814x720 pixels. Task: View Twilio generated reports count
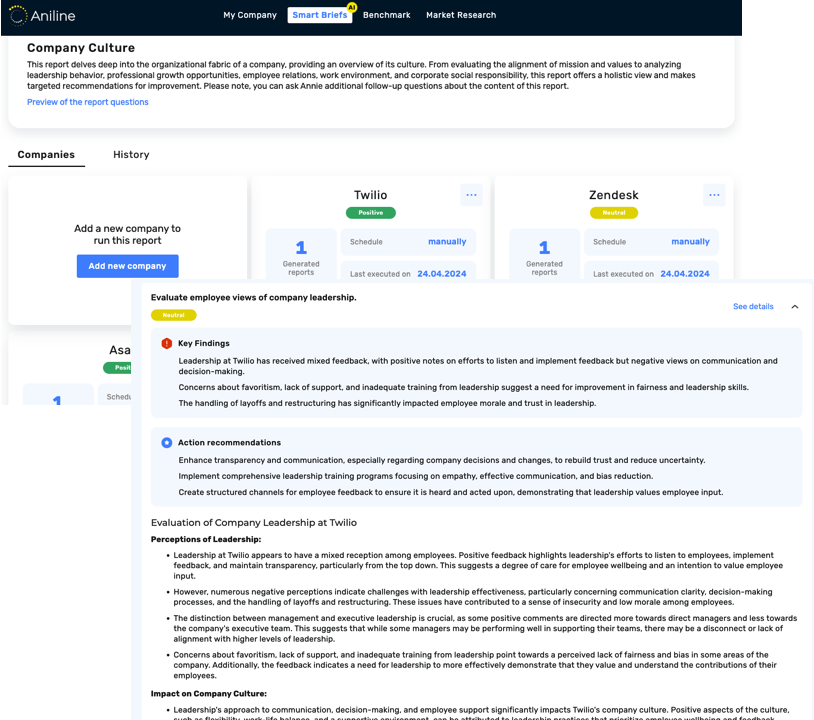click(301, 256)
